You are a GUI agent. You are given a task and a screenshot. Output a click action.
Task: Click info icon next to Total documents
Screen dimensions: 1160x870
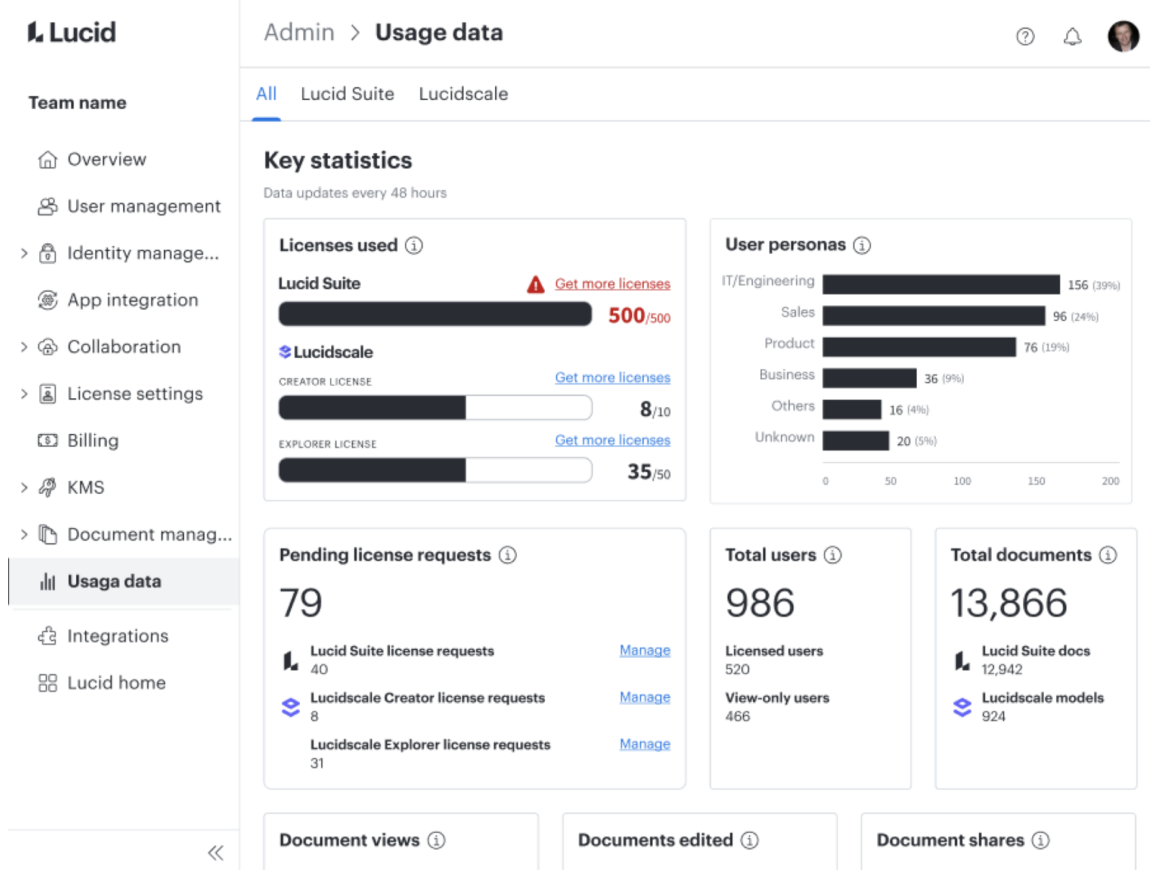(1107, 555)
